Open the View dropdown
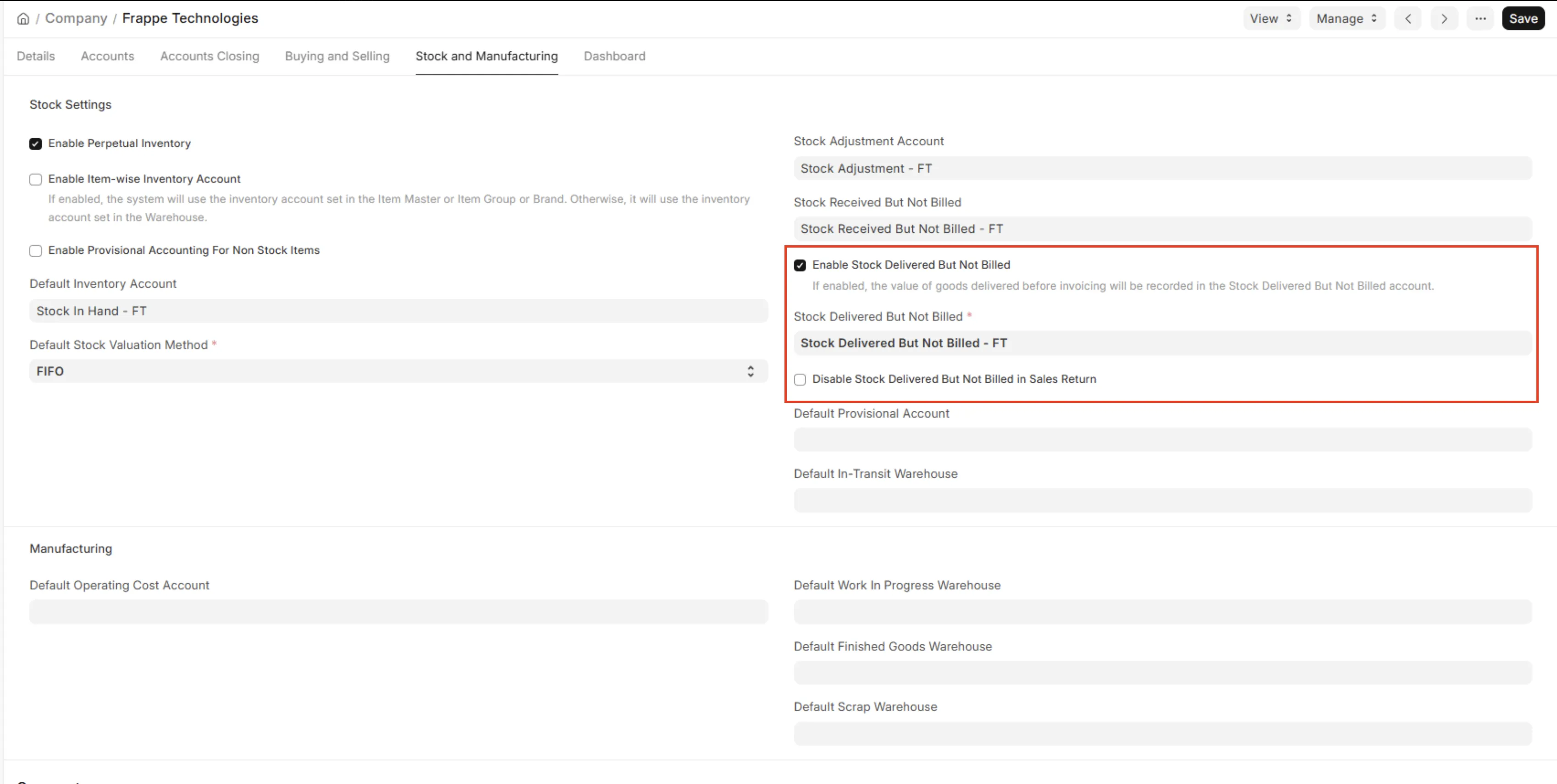The width and height of the screenshot is (1557, 784). pyautogui.click(x=1272, y=19)
